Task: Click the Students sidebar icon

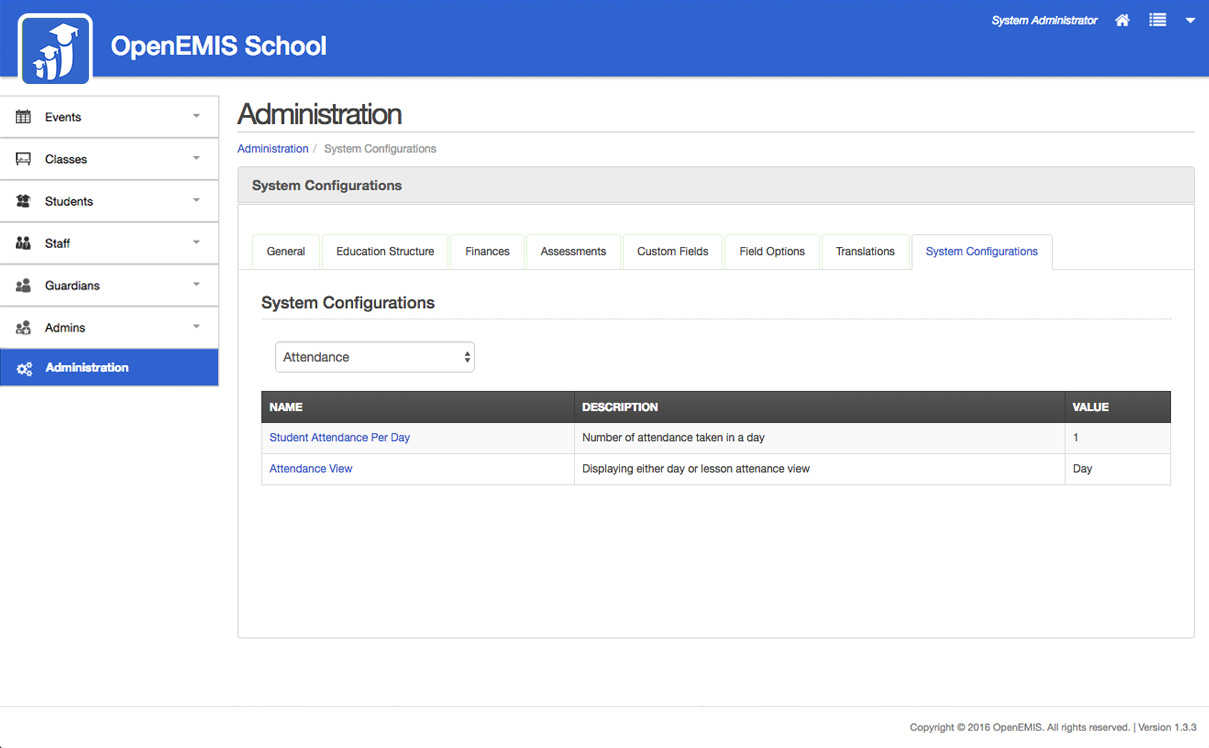Action: pyautogui.click(x=23, y=201)
